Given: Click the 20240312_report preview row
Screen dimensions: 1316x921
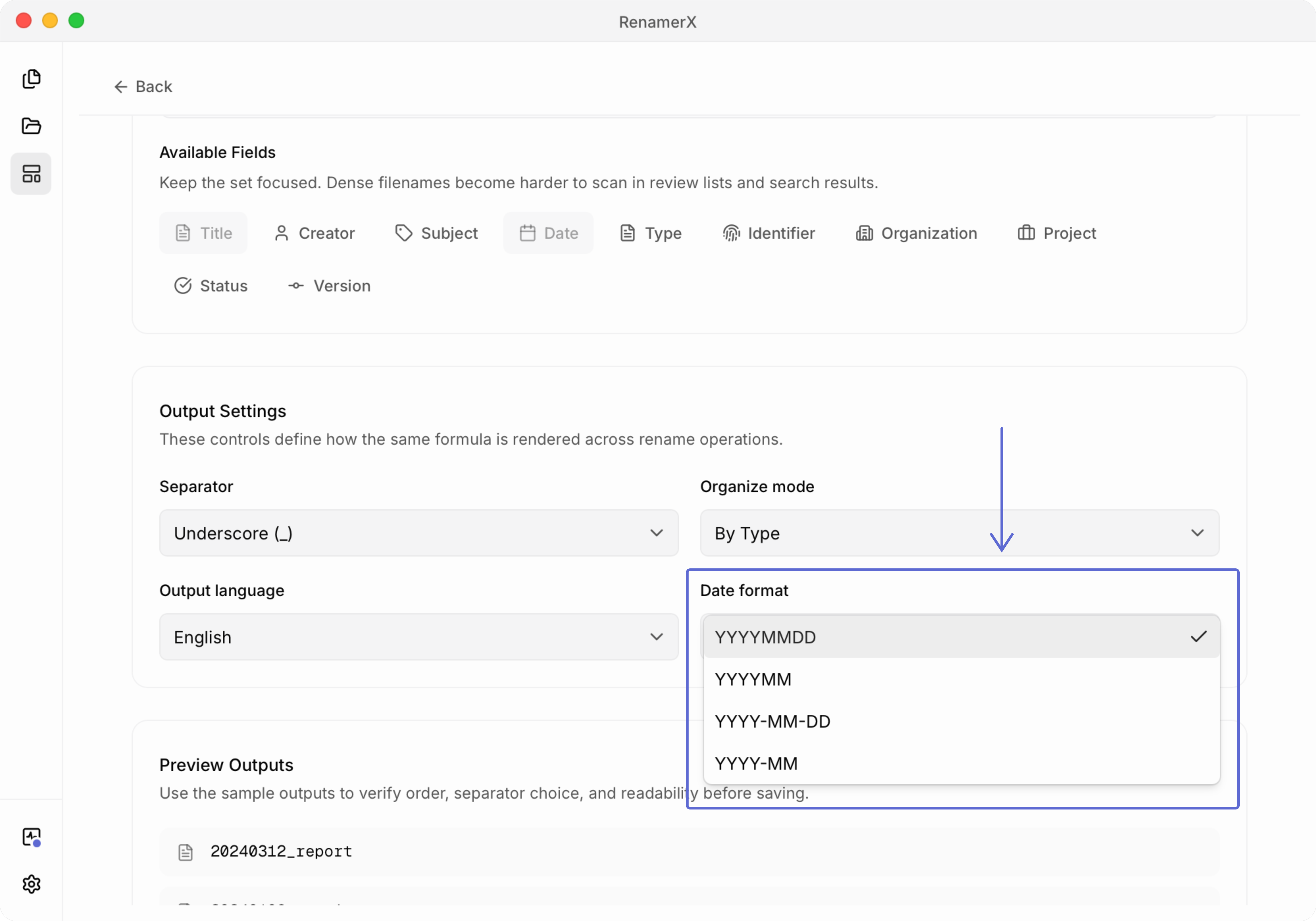Looking at the screenshot, I should coord(690,852).
